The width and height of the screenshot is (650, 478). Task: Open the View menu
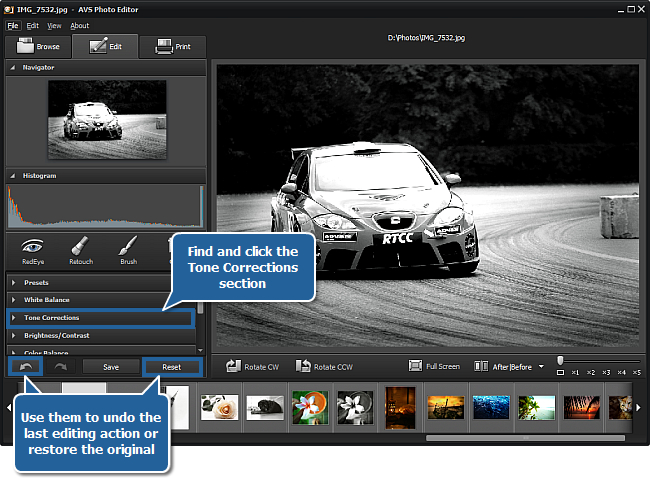pyautogui.click(x=54, y=26)
